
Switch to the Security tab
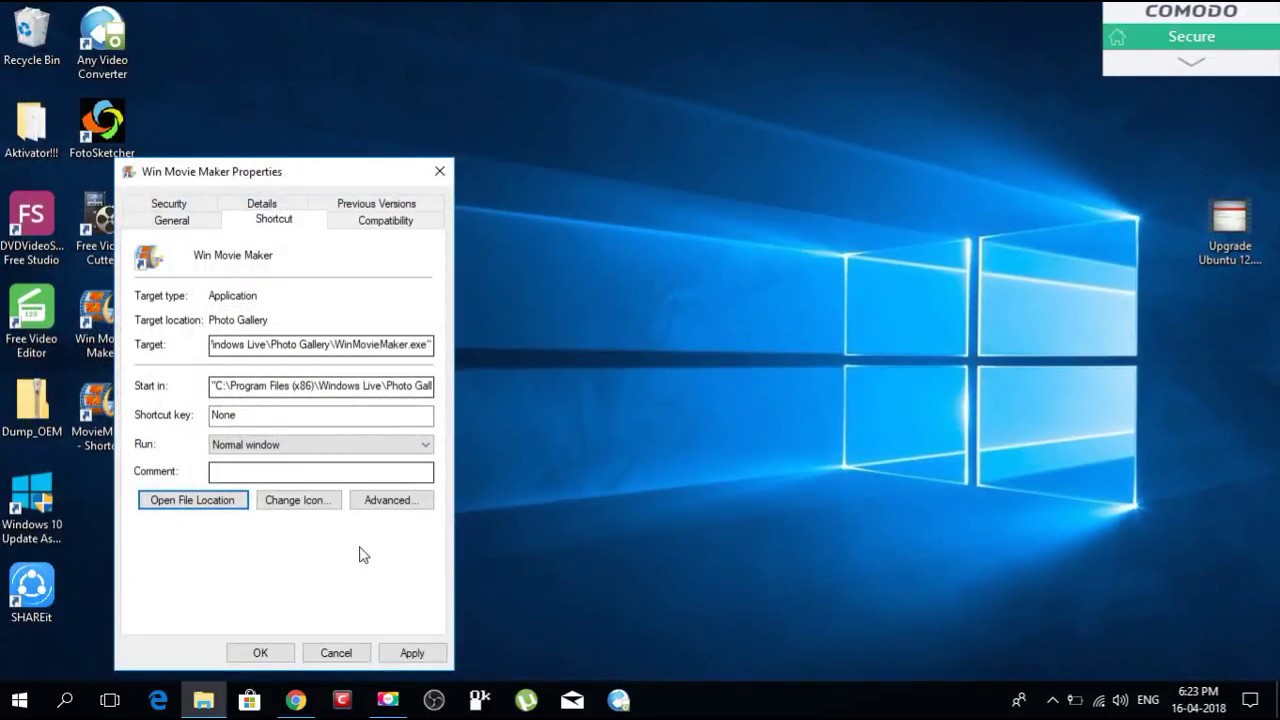click(x=169, y=203)
